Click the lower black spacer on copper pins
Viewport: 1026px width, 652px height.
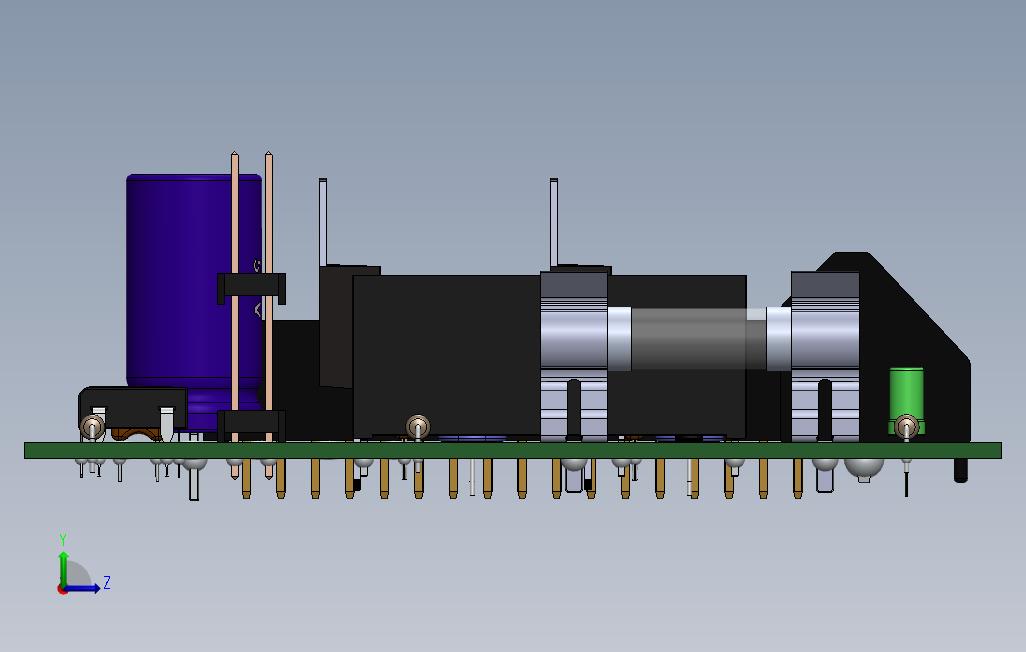pyautogui.click(x=251, y=424)
